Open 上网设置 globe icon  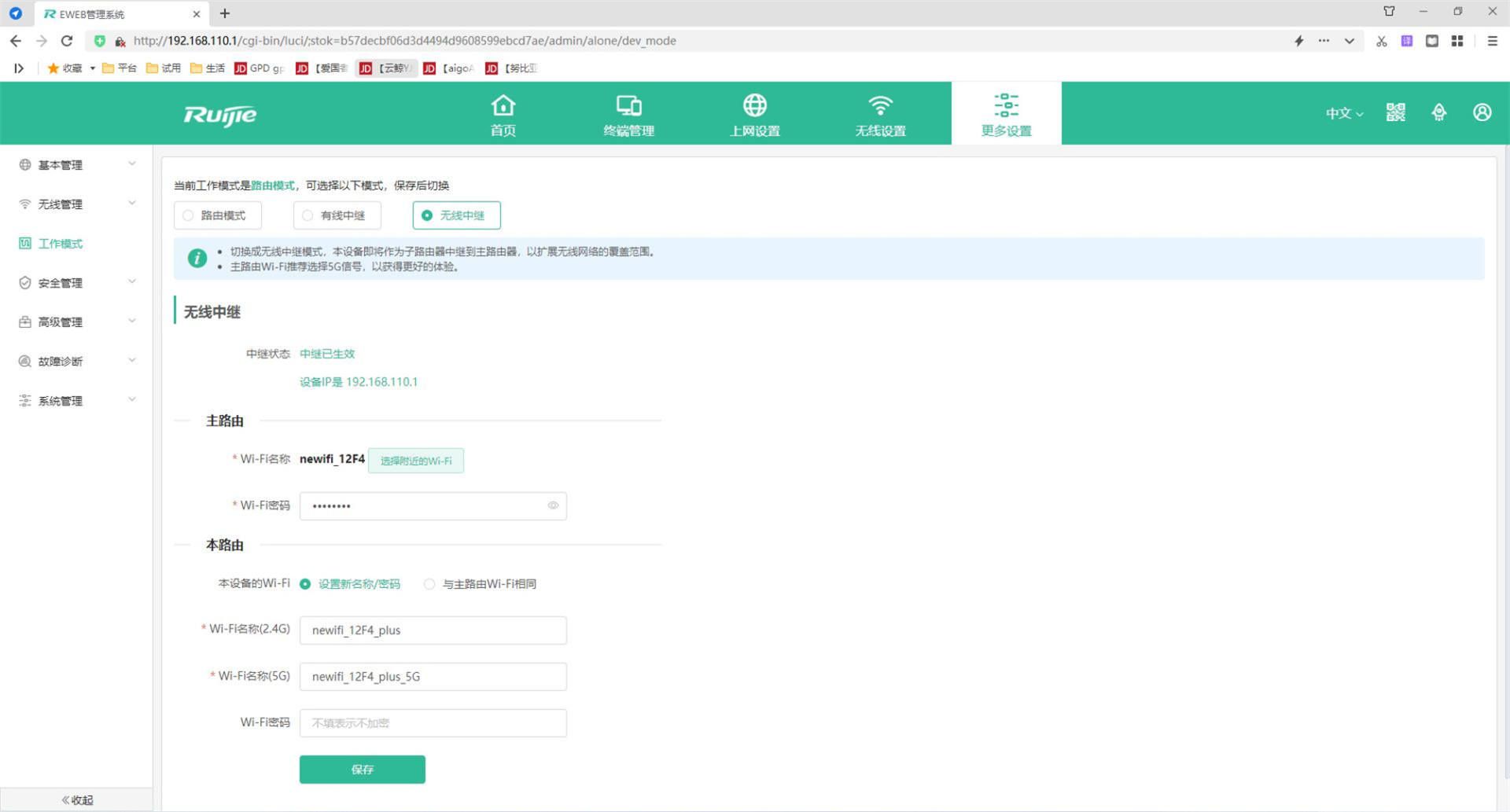754,105
